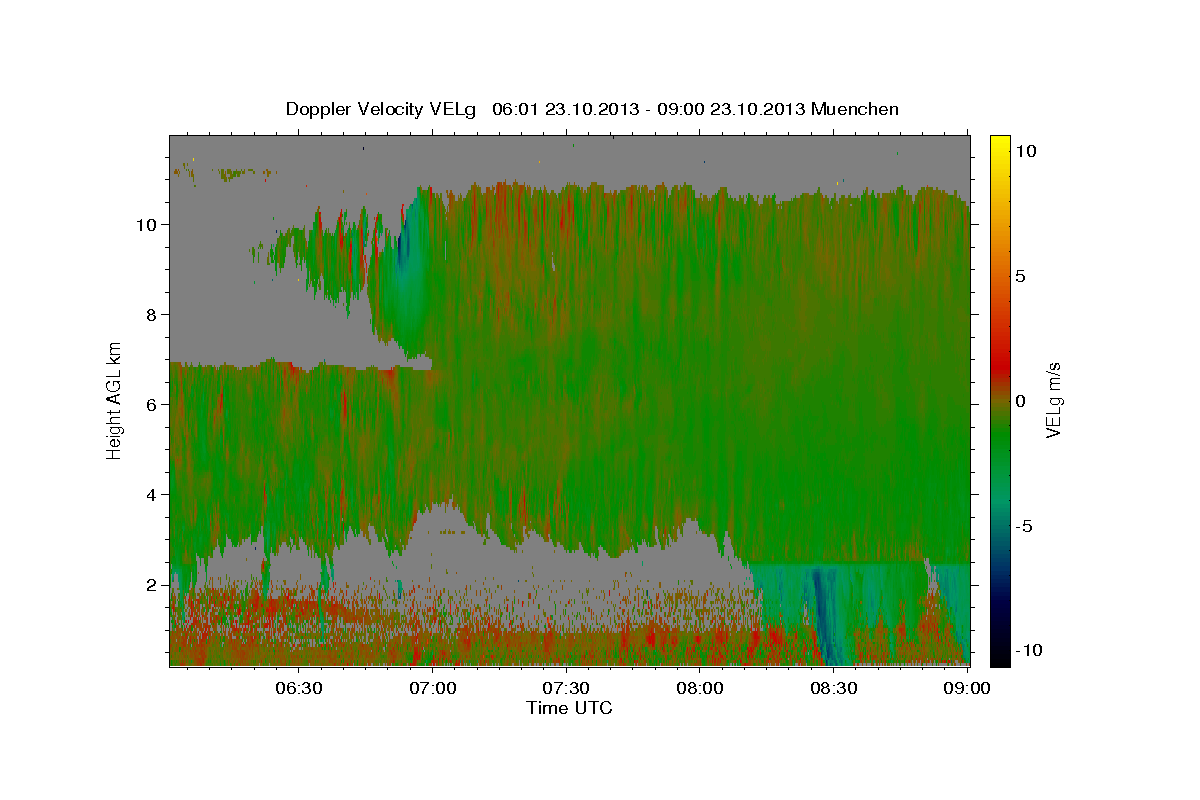Click the colorbar tick label -5
Viewport: 1200px width, 800px height.
tap(1026, 526)
